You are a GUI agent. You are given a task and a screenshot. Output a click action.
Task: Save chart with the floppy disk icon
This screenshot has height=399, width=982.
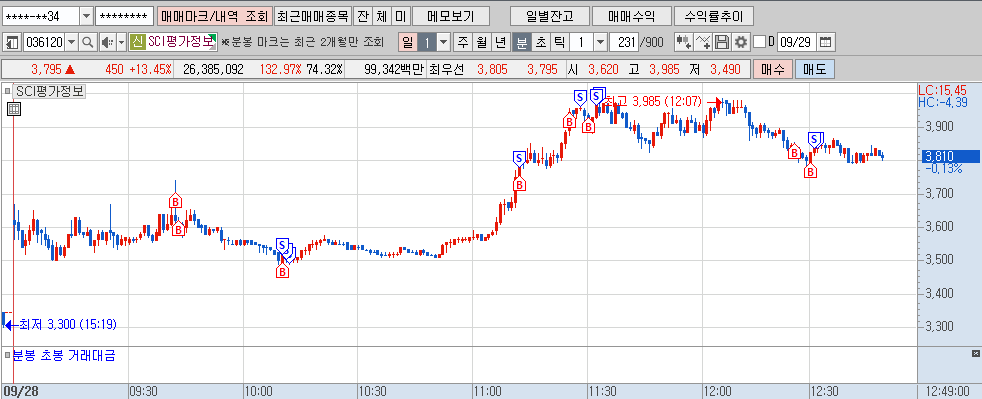(722, 43)
